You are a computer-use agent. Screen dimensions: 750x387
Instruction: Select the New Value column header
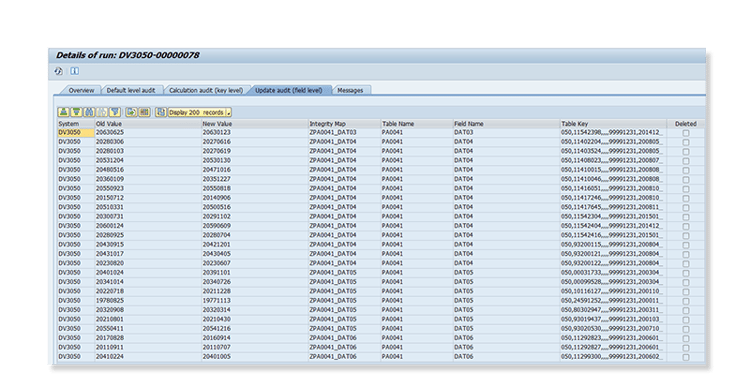pyautogui.click(x=254, y=123)
